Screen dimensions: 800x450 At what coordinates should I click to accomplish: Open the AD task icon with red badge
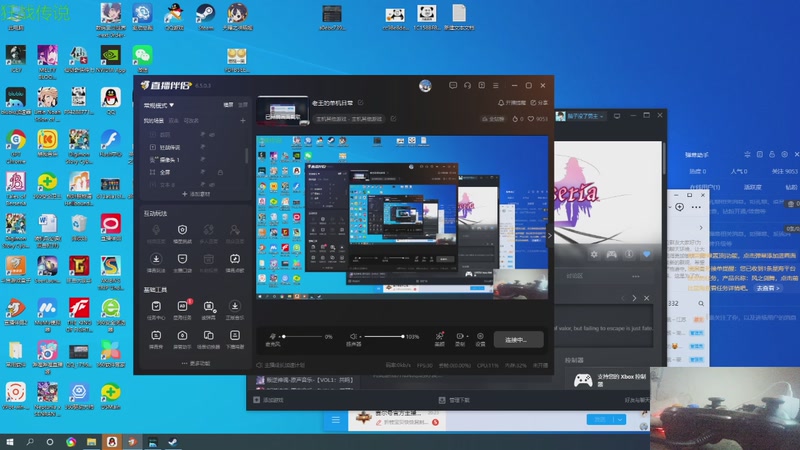[x=183, y=306]
